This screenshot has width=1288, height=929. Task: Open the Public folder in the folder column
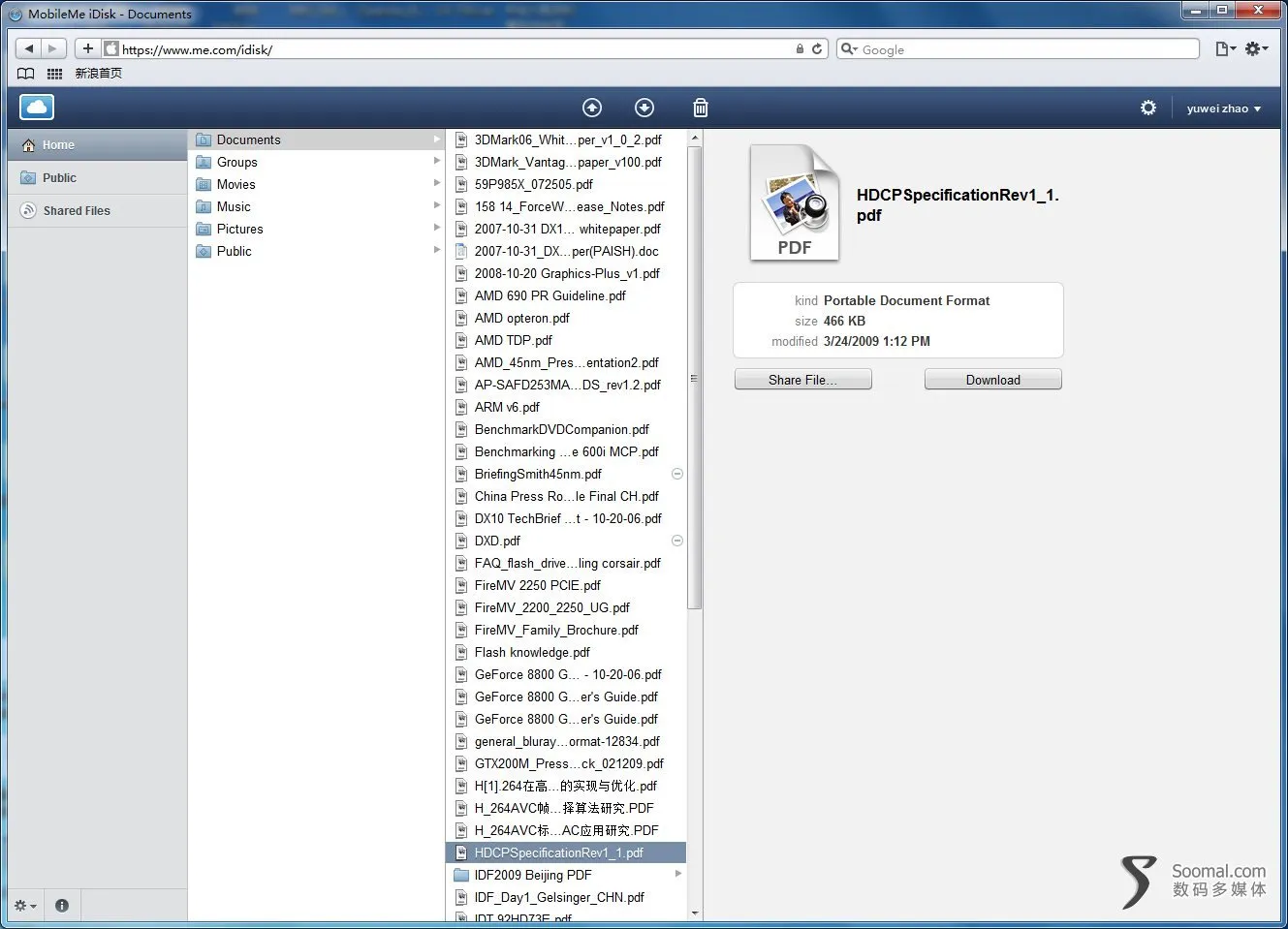316,251
